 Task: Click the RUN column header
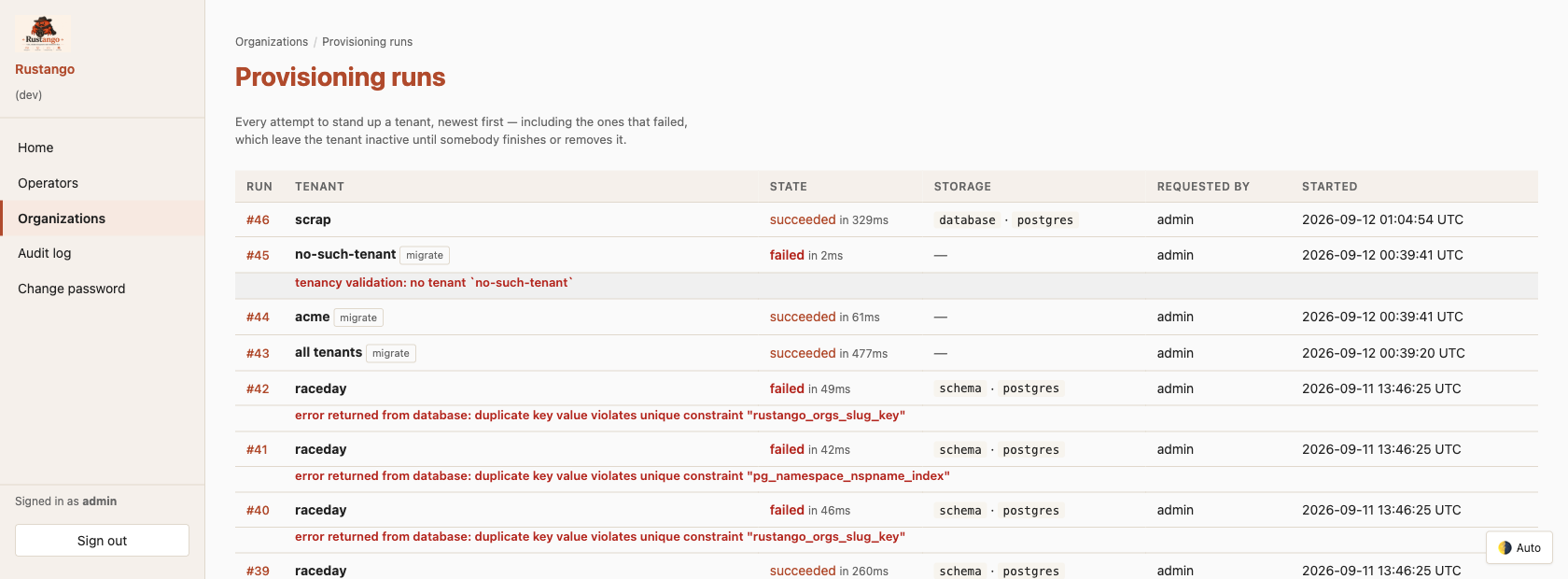(x=259, y=187)
